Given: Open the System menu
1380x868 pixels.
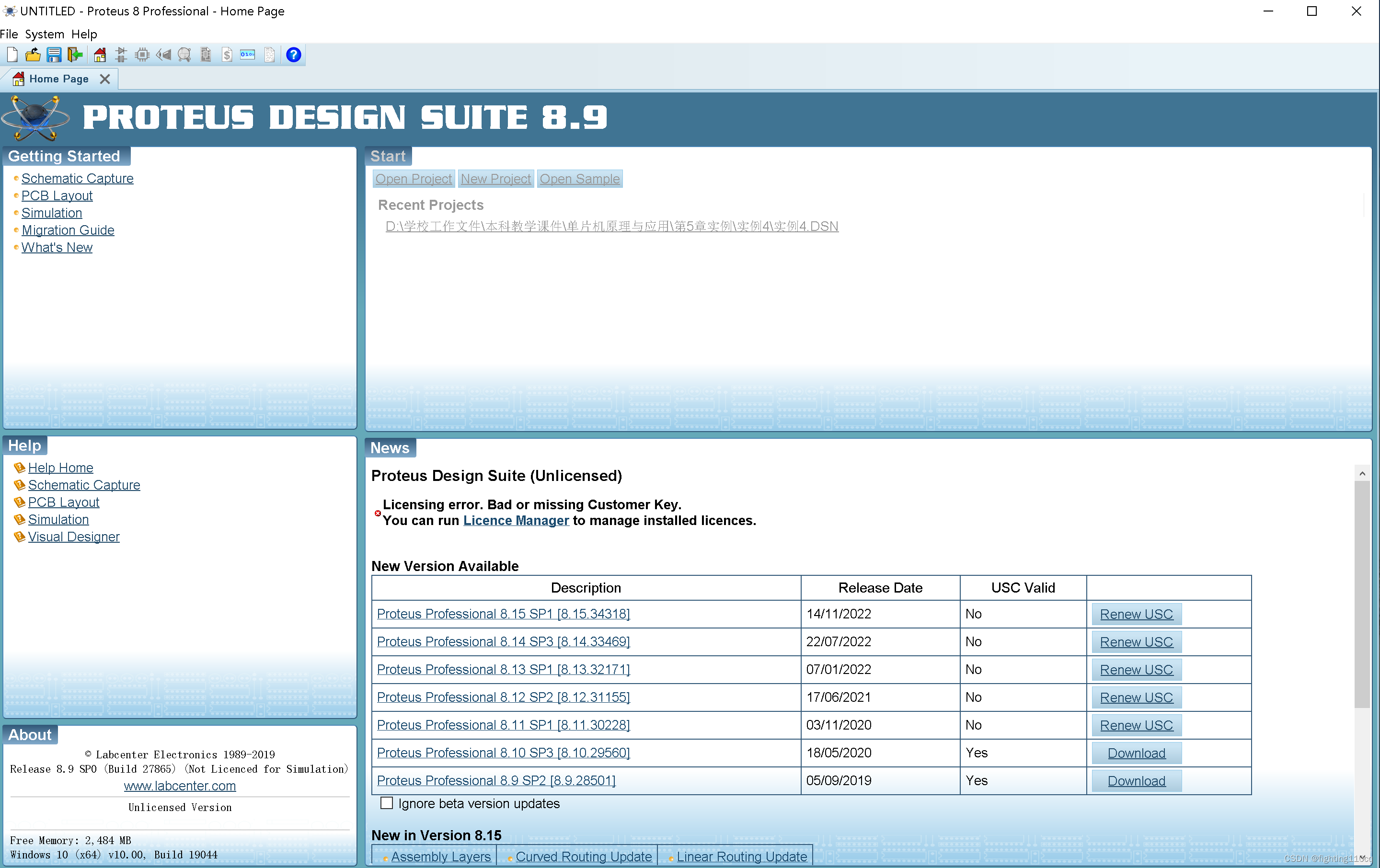Looking at the screenshot, I should pos(44,34).
